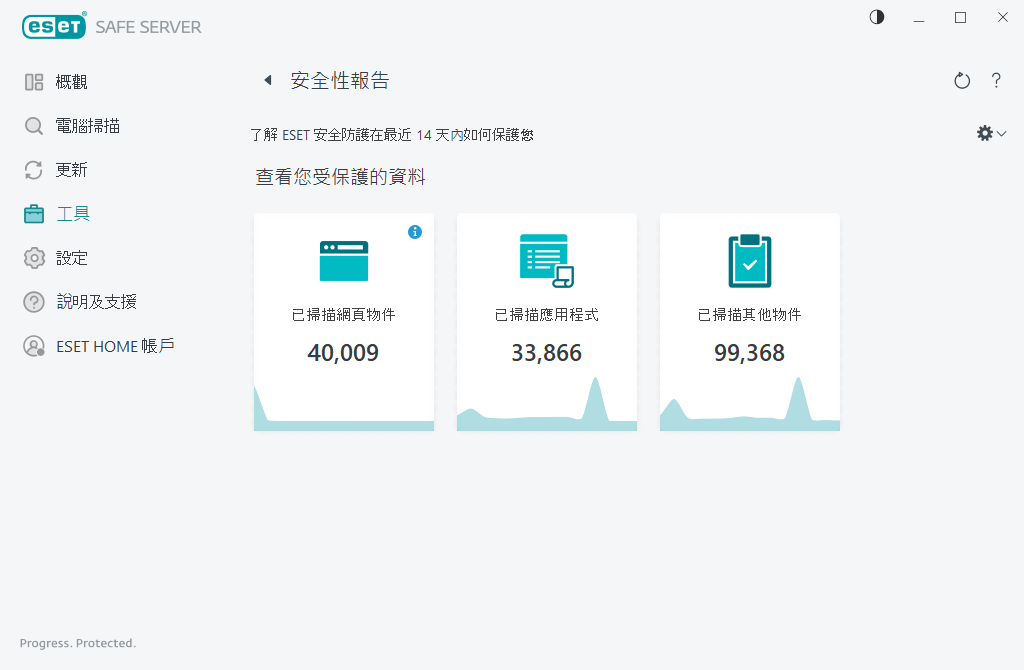Select the 更新 menu item
Viewport: 1024px width, 670px height.
click(71, 170)
